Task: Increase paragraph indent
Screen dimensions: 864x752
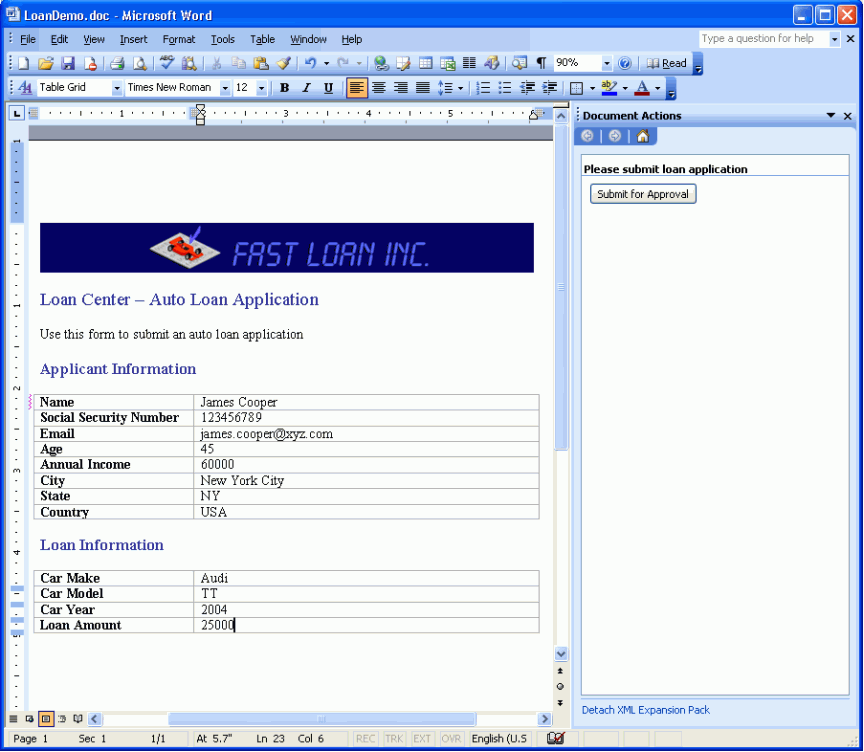Action: tap(549, 88)
